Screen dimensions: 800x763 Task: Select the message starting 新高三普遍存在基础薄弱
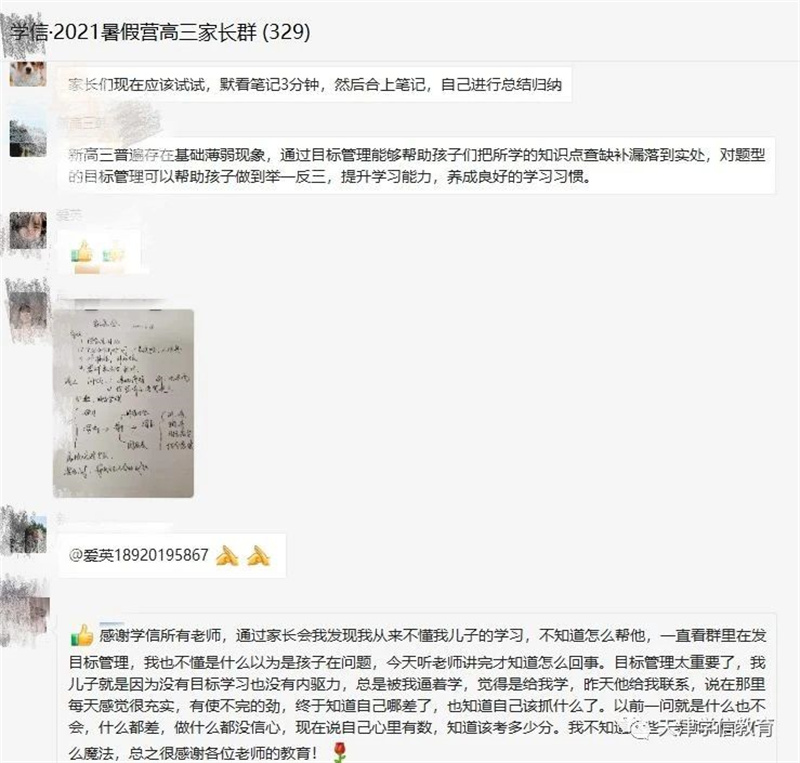[x=417, y=165]
